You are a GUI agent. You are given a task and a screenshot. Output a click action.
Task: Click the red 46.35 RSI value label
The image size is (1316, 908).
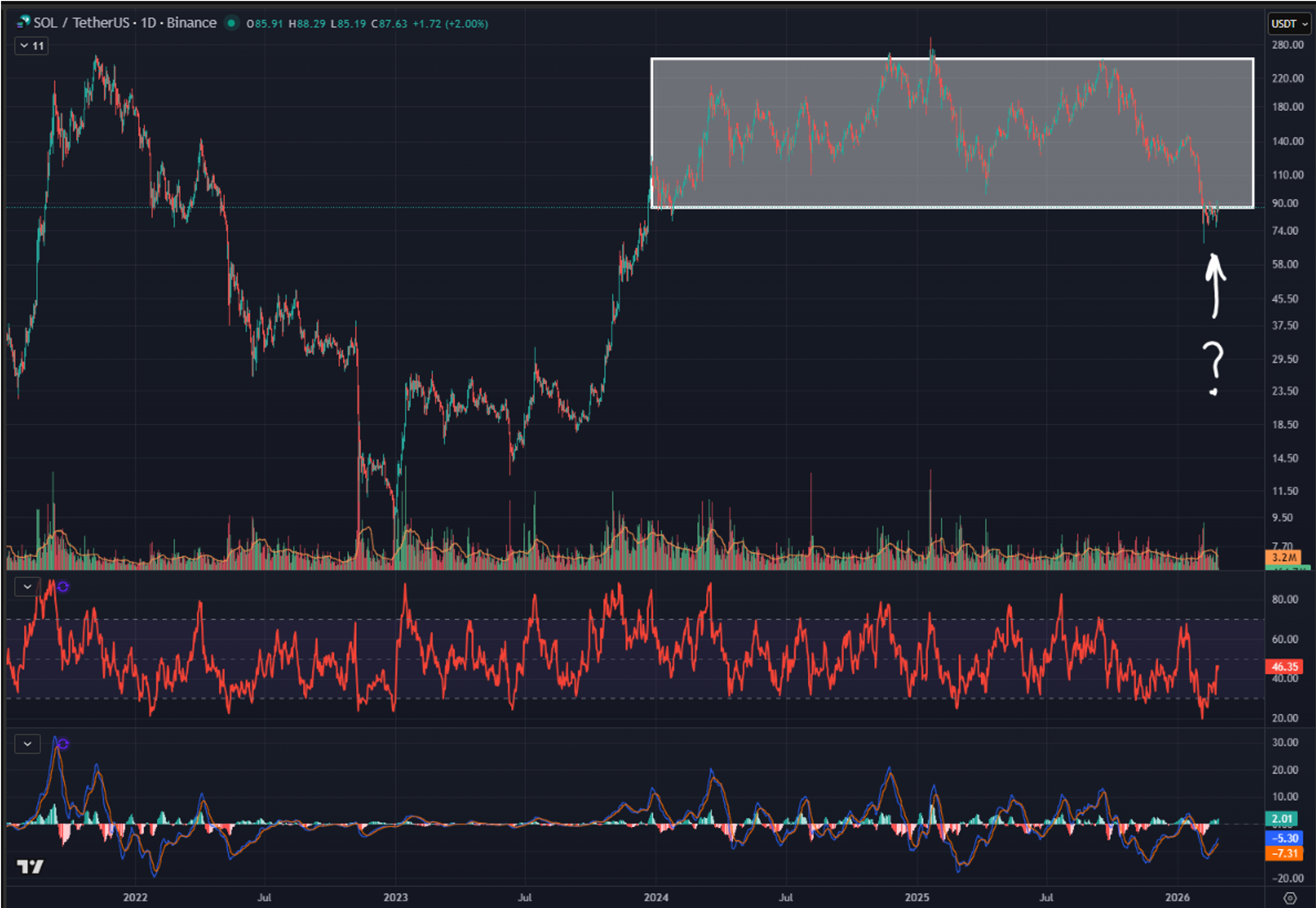[x=1283, y=666]
